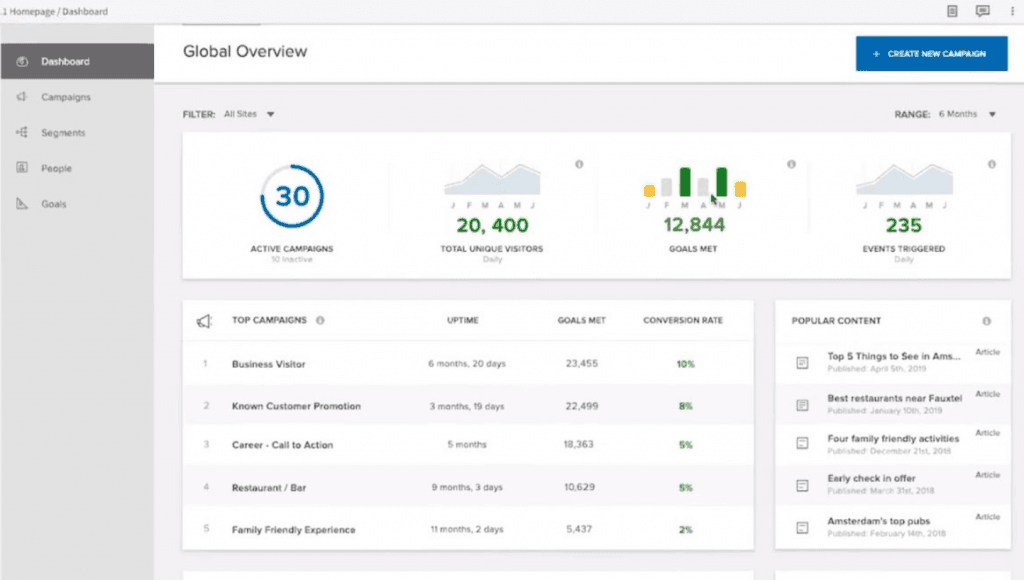The height and width of the screenshot is (580, 1024).
Task: Click the 22,499 goals met value
Action: [581, 406]
